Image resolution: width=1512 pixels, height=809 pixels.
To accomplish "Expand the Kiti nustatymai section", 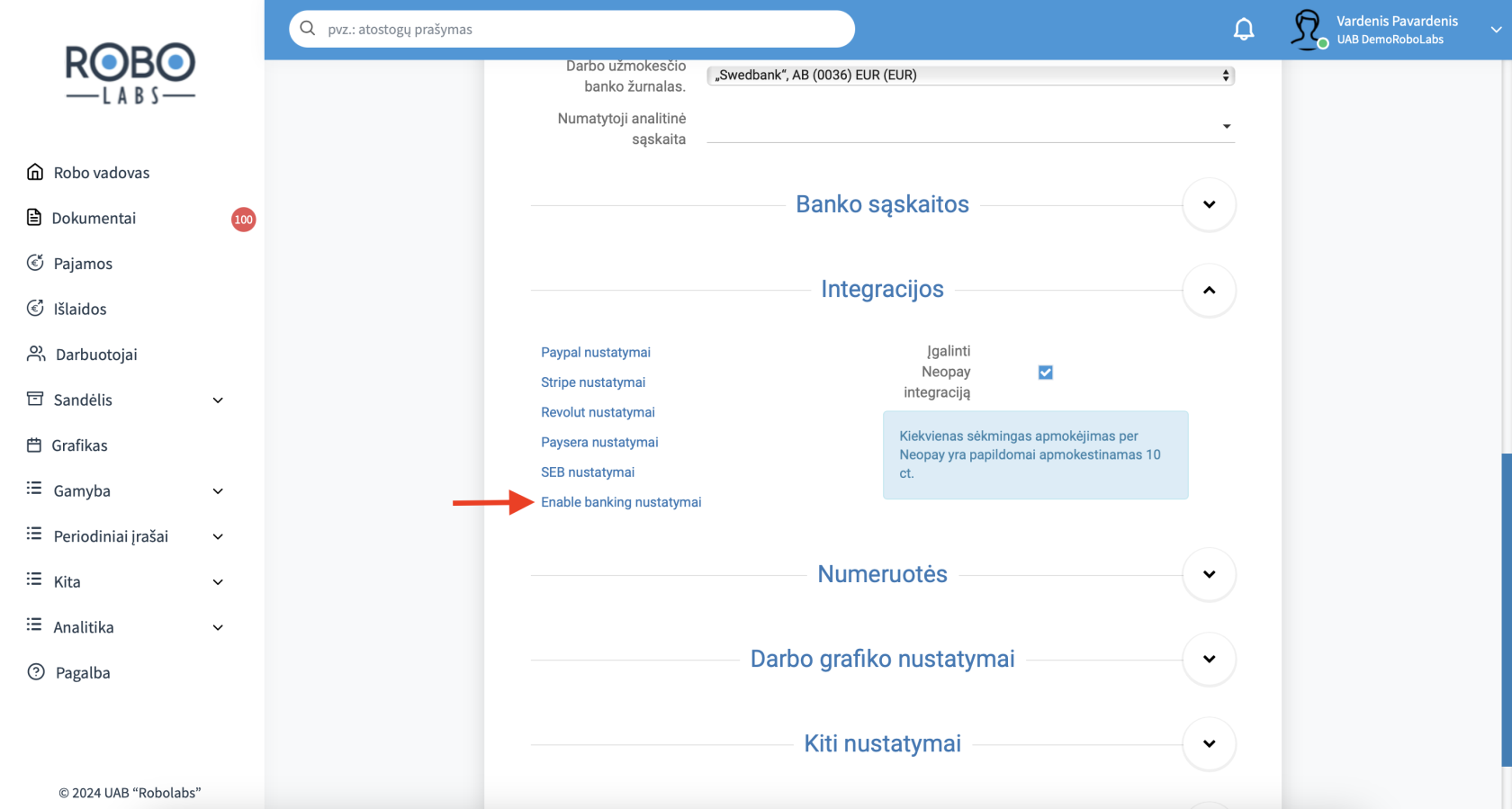I will [1210, 743].
